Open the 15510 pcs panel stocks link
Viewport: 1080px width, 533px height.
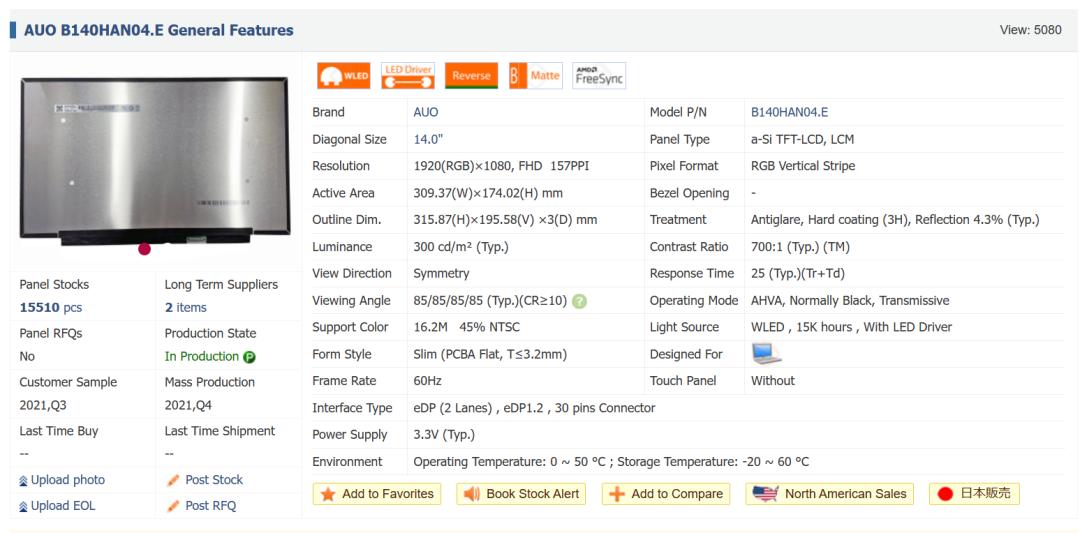pos(50,308)
